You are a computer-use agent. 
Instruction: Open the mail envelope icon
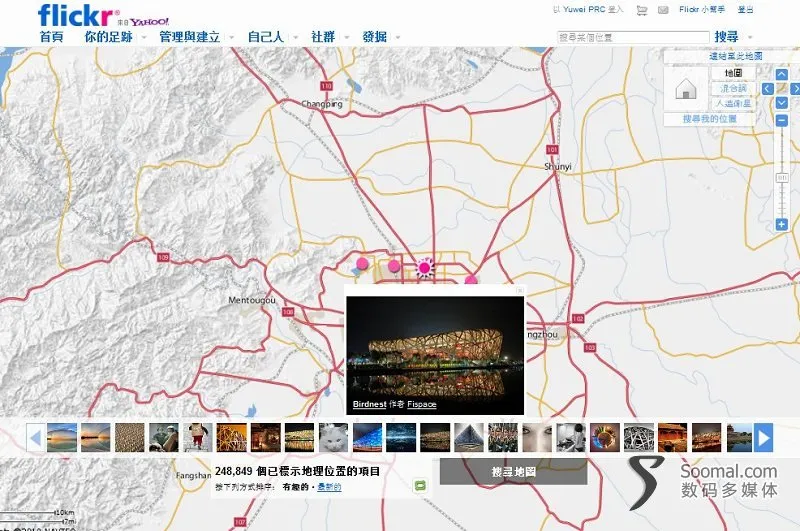pos(663,10)
